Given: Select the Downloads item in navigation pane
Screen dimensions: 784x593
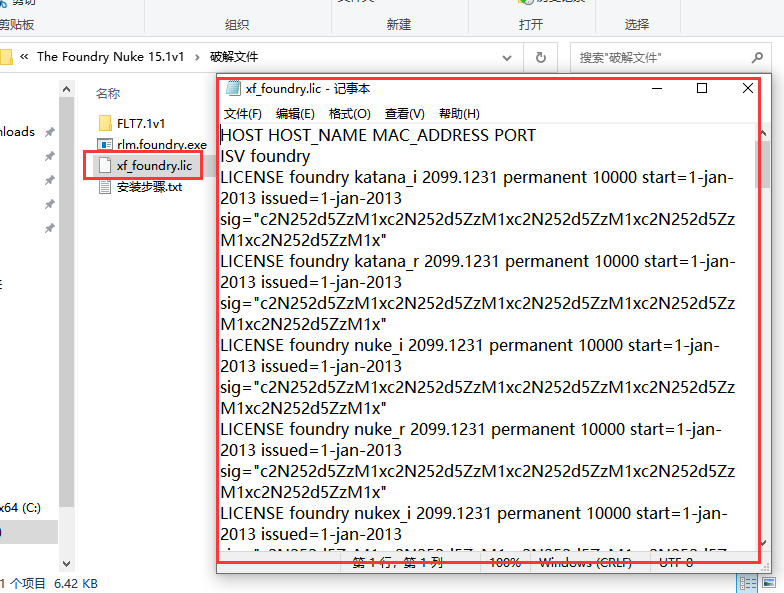Looking at the screenshot, I should pyautogui.click(x=17, y=132).
